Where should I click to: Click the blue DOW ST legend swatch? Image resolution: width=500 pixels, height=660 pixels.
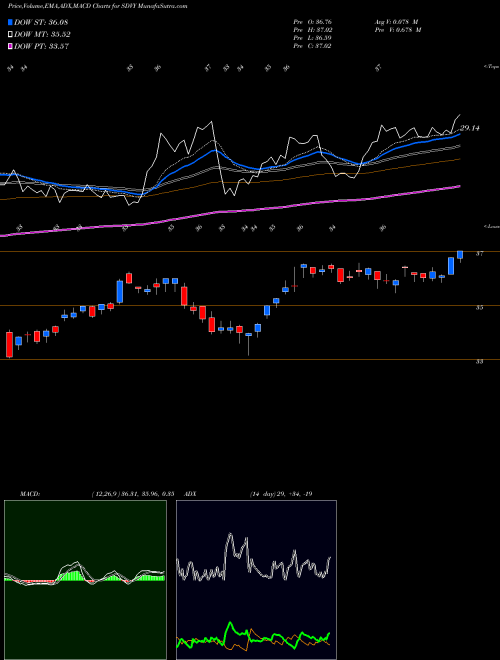10,22
